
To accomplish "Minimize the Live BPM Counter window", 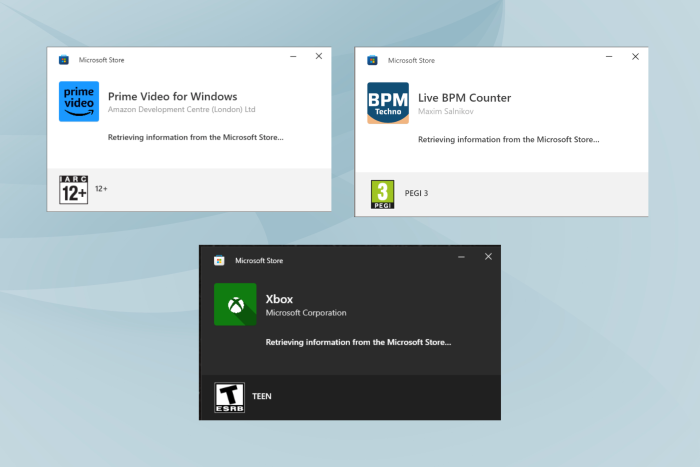I will point(609,57).
